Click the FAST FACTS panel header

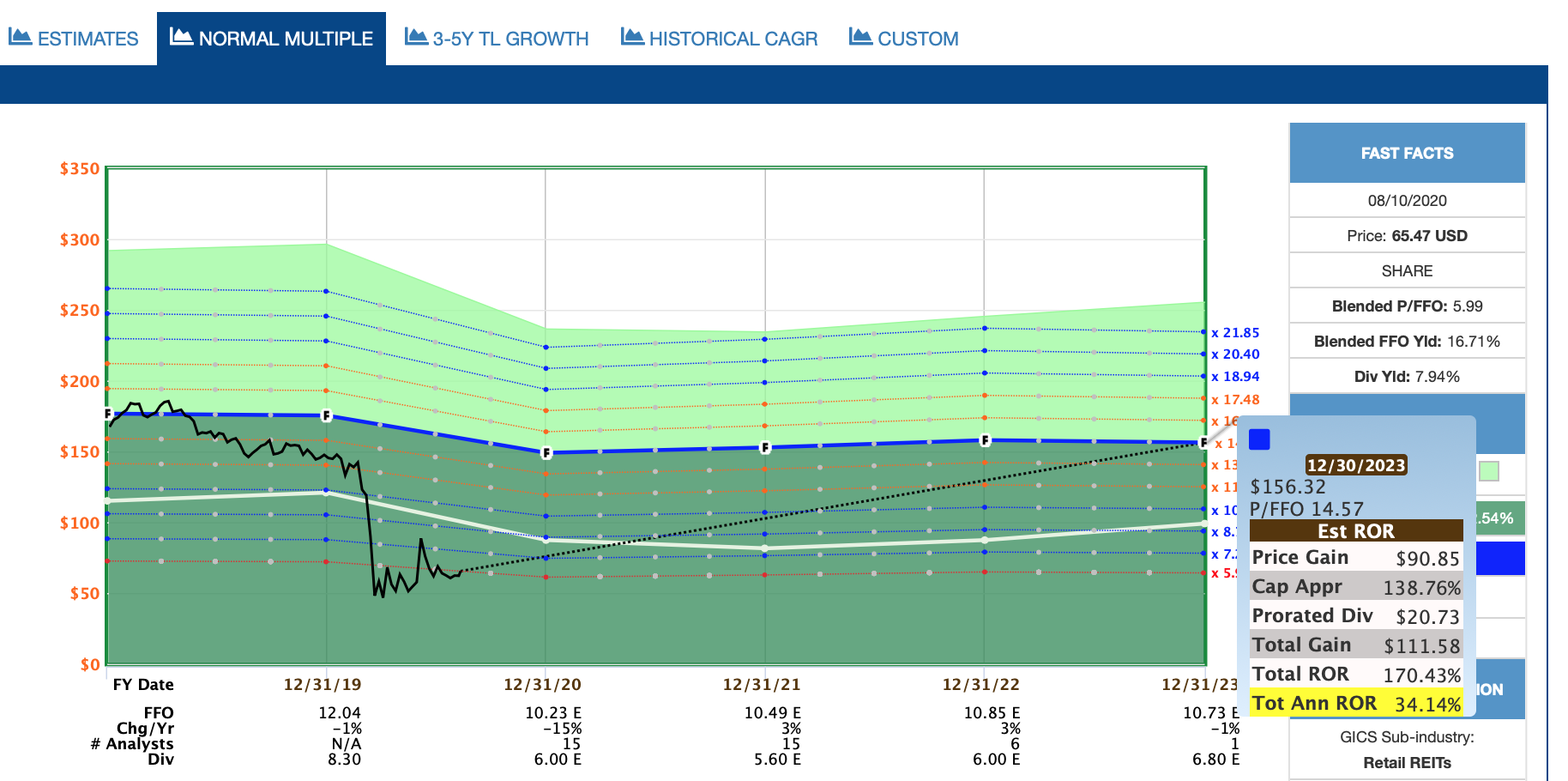[x=1407, y=153]
